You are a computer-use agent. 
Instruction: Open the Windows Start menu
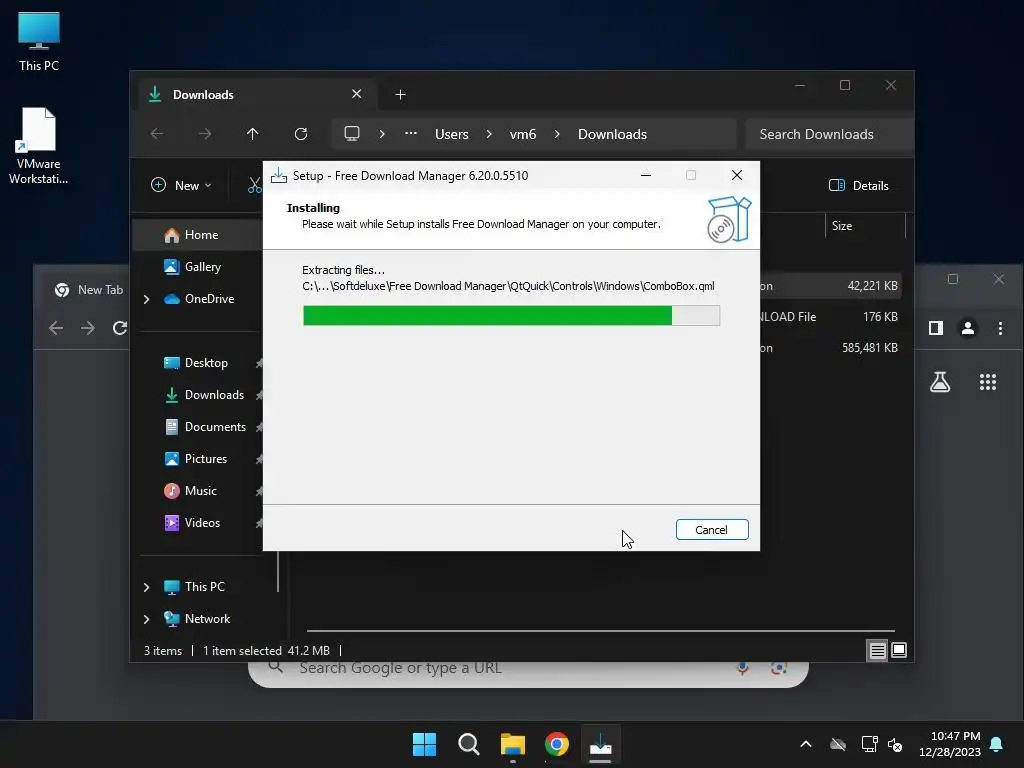424,744
